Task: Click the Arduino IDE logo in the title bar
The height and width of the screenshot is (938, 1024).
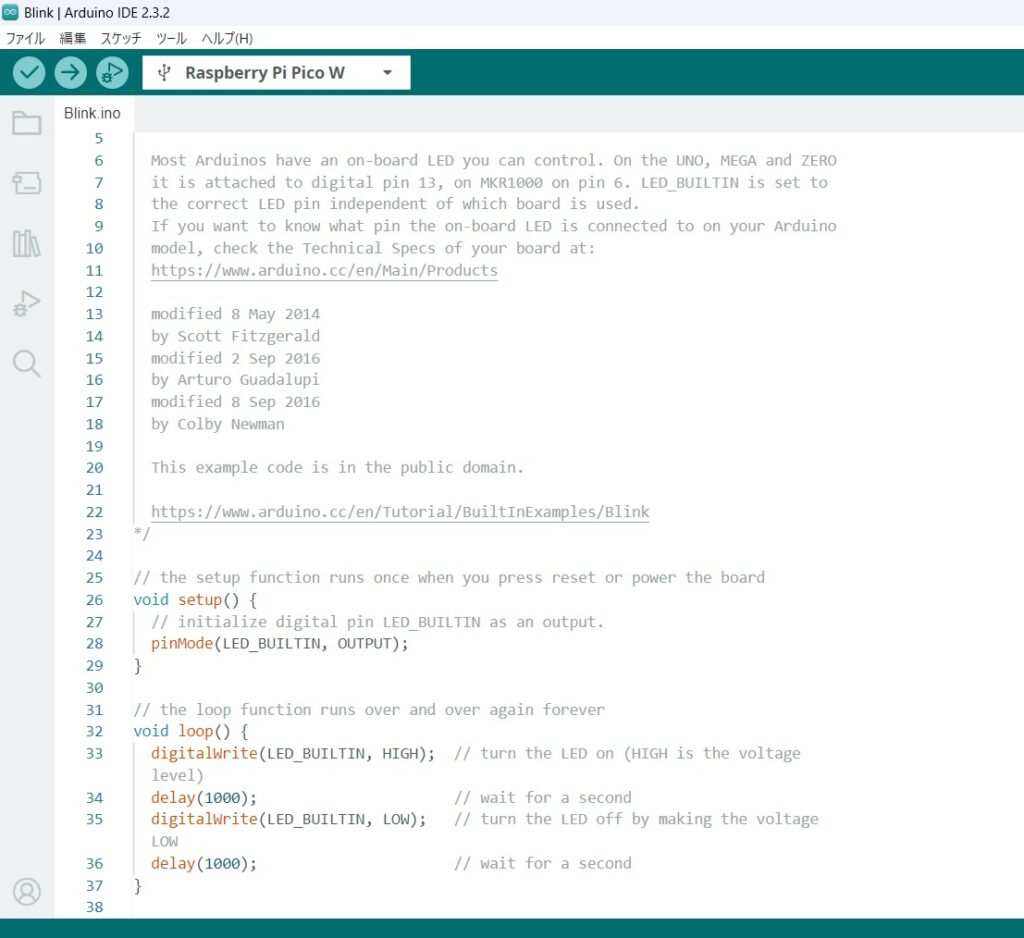Action: point(10,12)
